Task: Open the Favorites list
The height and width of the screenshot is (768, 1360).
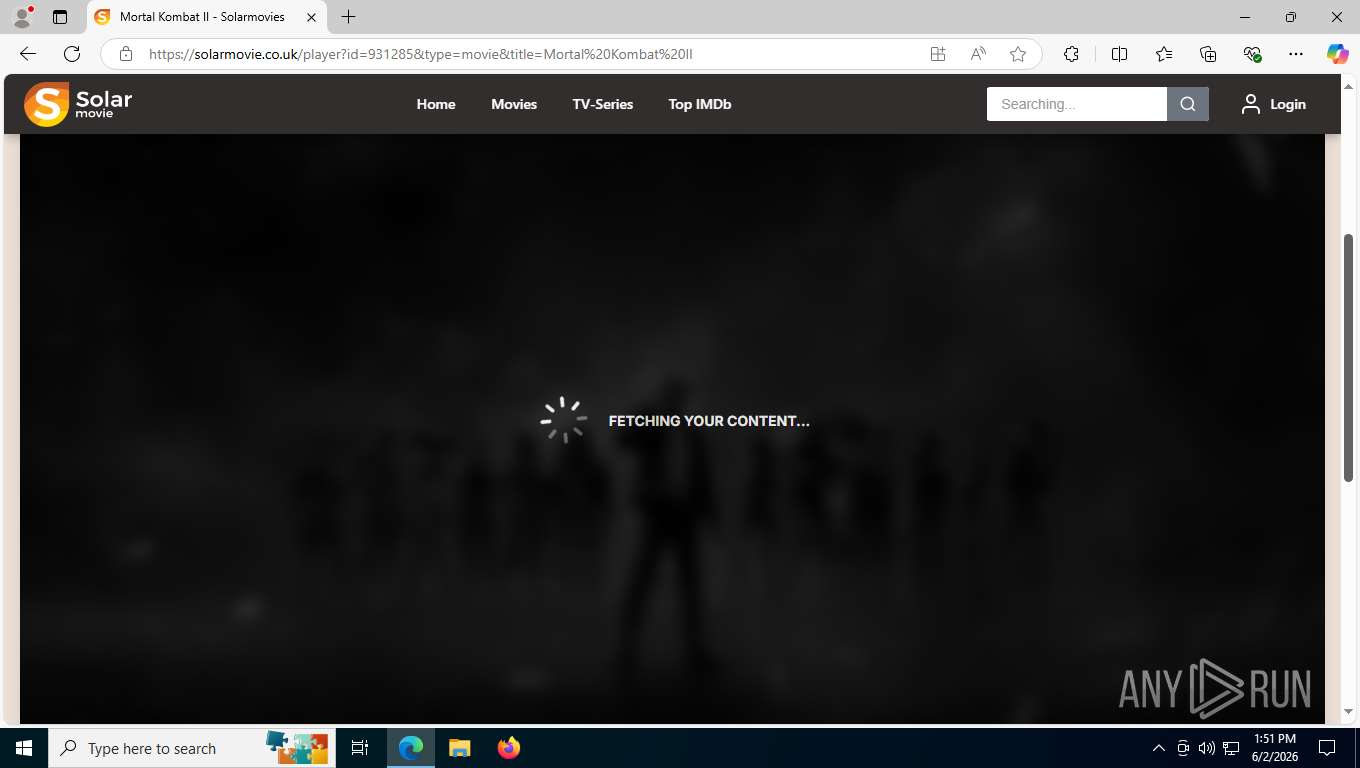Action: (x=1164, y=54)
